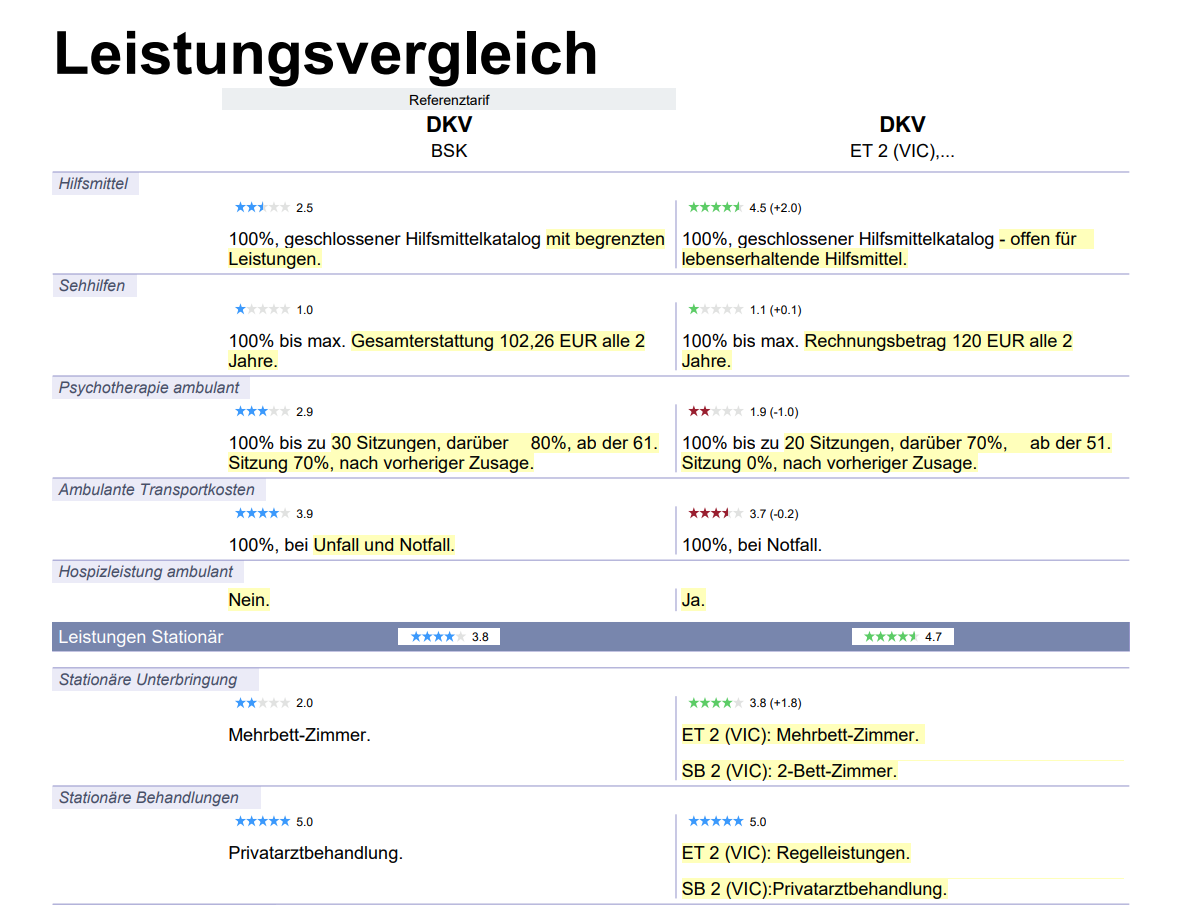Click the 4.5 (+2.0) green star rating
Image resolution: width=1181 pixels, height=905 pixels.
tap(745, 207)
